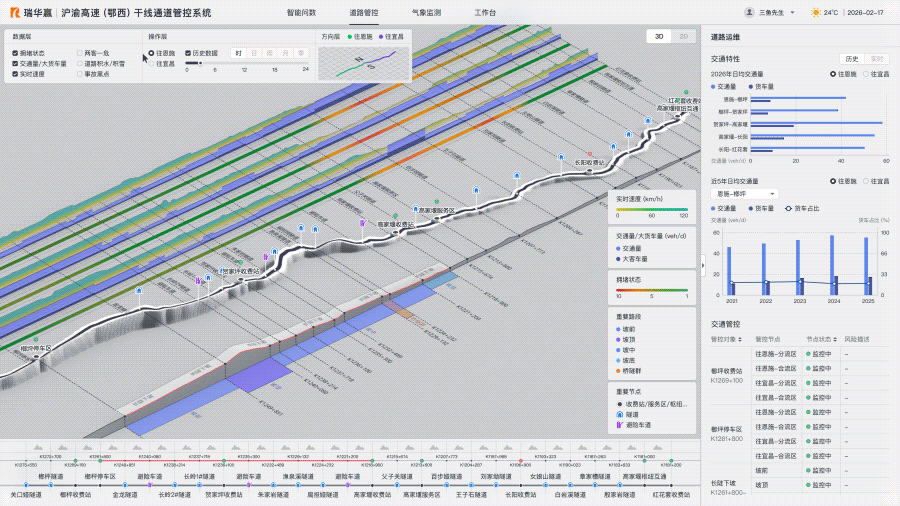
Task: Click 高家堰服务区 on the bottom timeline
Action: 422,495
